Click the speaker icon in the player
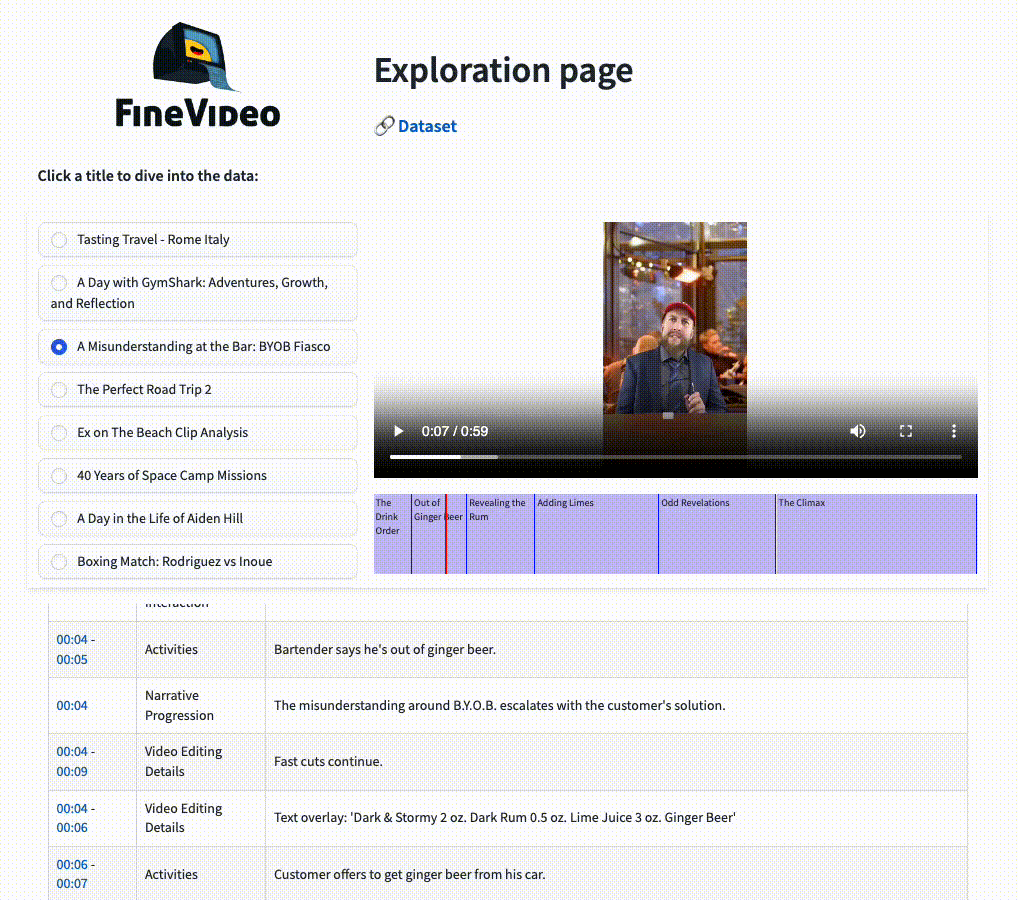Viewport: 1018px width, 900px height. point(858,430)
